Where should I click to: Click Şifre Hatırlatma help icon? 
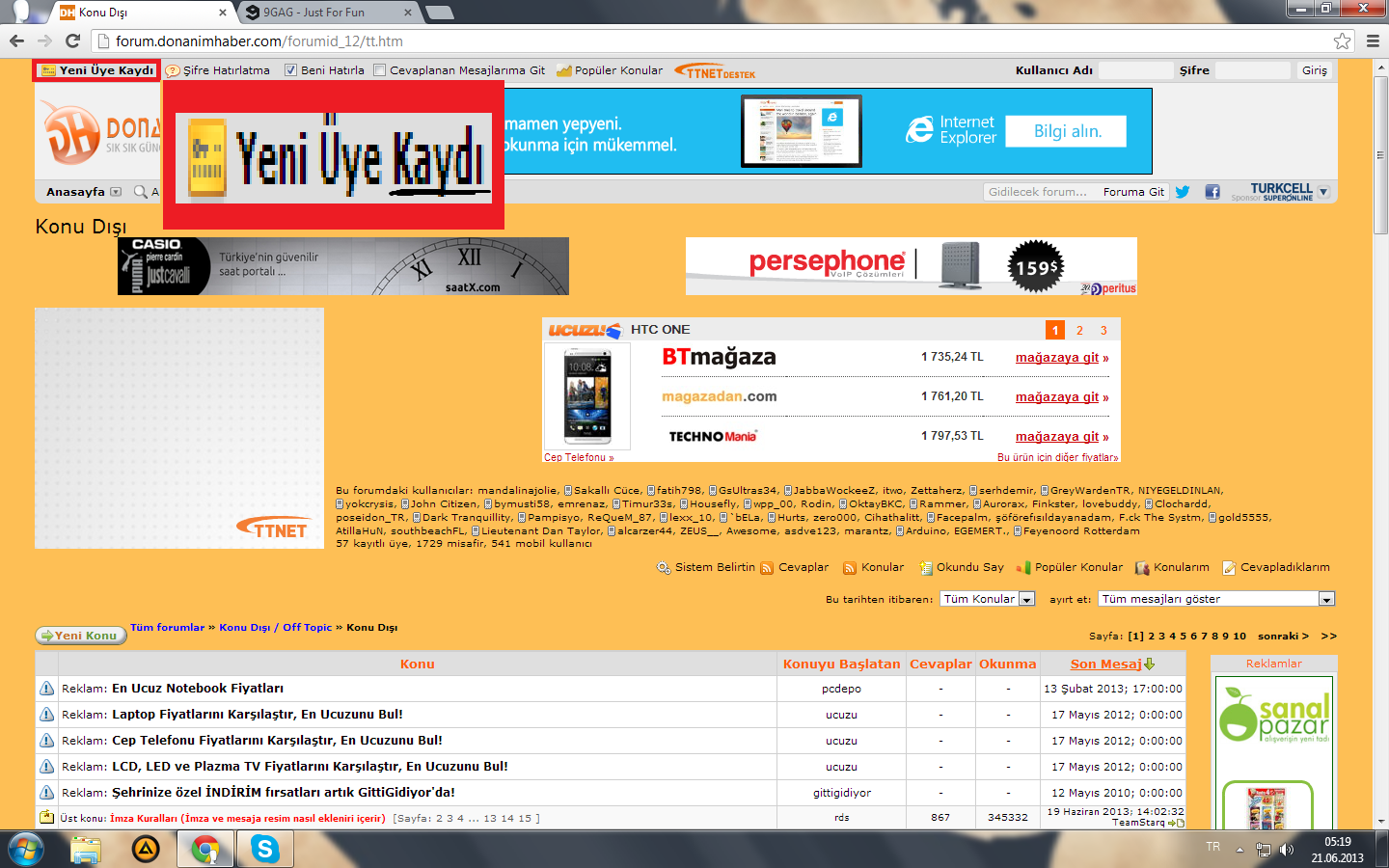tap(173, 70)
